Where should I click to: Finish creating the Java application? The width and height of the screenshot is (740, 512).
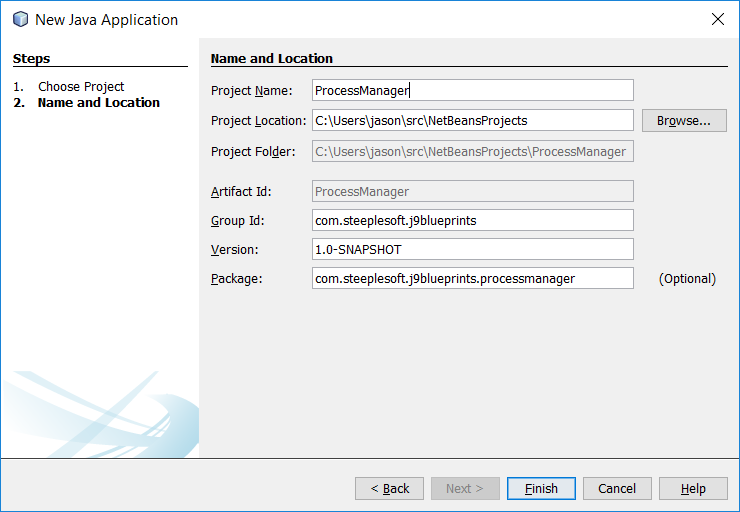[x=541, y=488]
